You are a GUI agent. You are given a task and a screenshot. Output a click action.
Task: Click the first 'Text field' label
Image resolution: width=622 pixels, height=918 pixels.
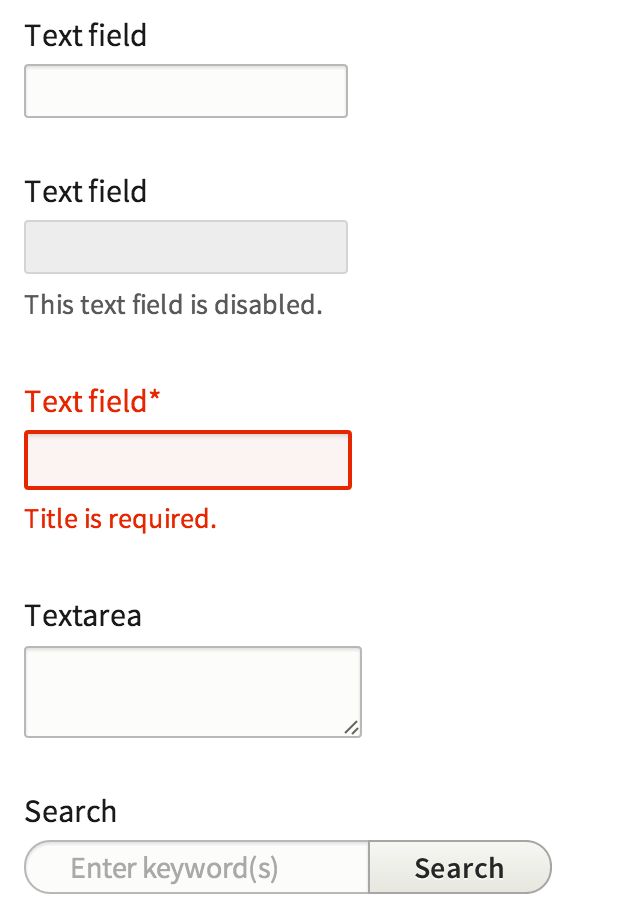[x=85, y=36]
